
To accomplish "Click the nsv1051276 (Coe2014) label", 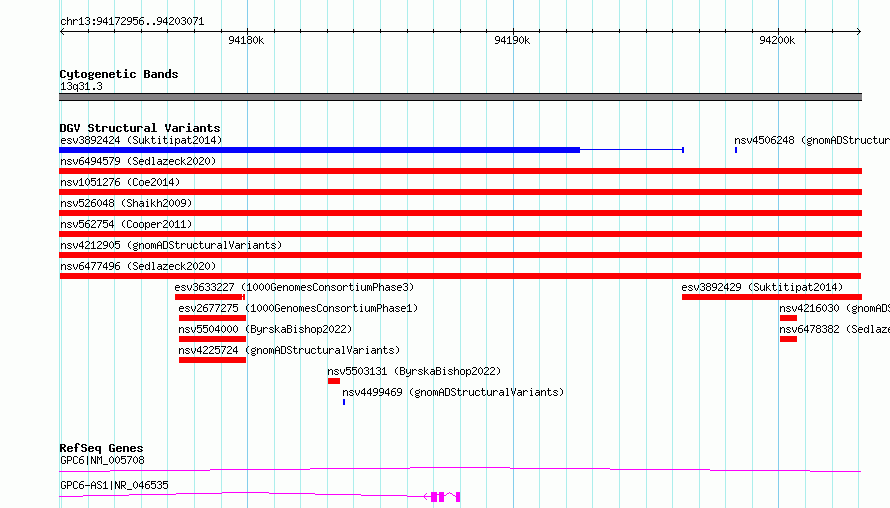I will click(120, 182).
